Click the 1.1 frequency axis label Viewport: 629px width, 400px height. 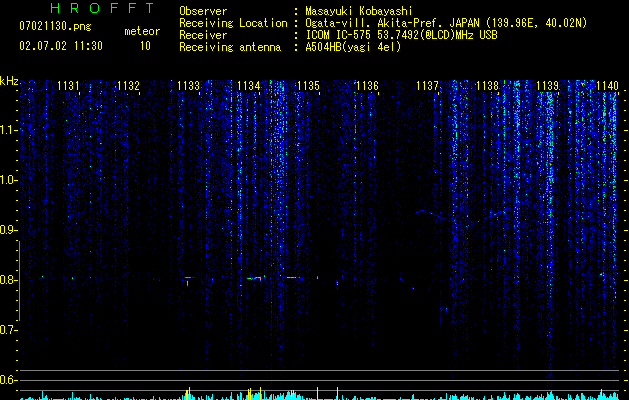point(8,130)
